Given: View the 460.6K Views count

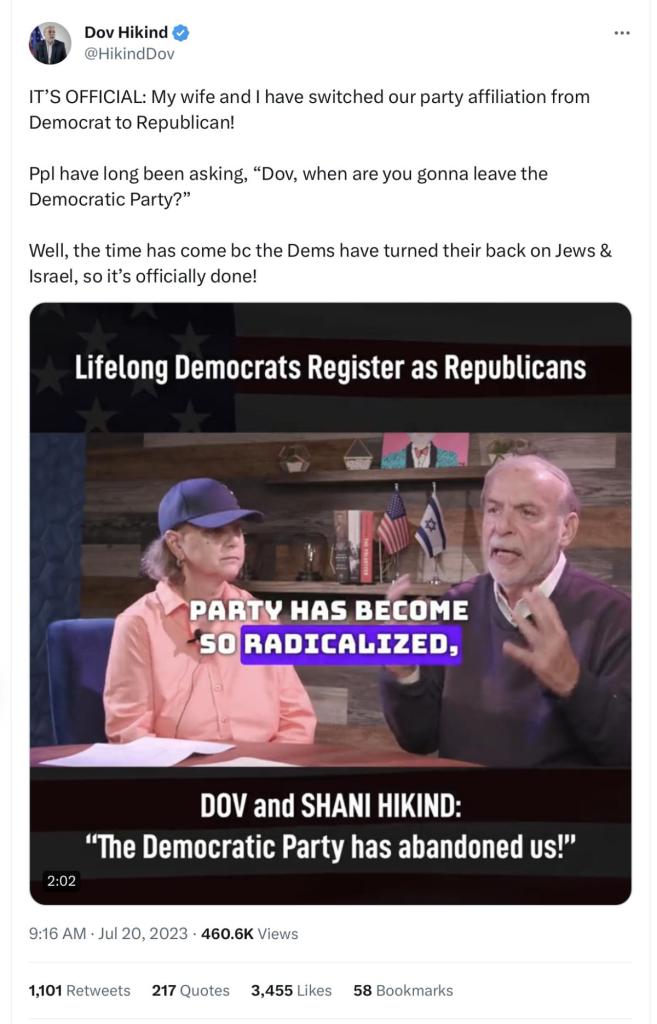Looking at the screenshot, I should [249, 933].
